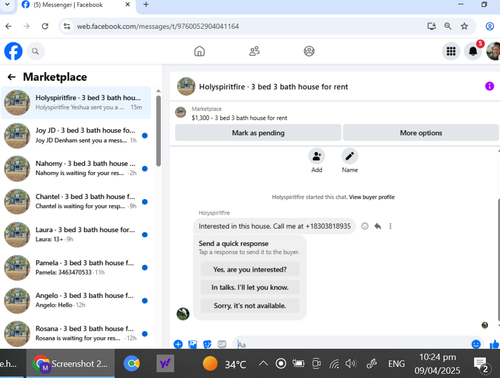Open Facebook Home icon

pyautogui.click(x=199, y=51)
